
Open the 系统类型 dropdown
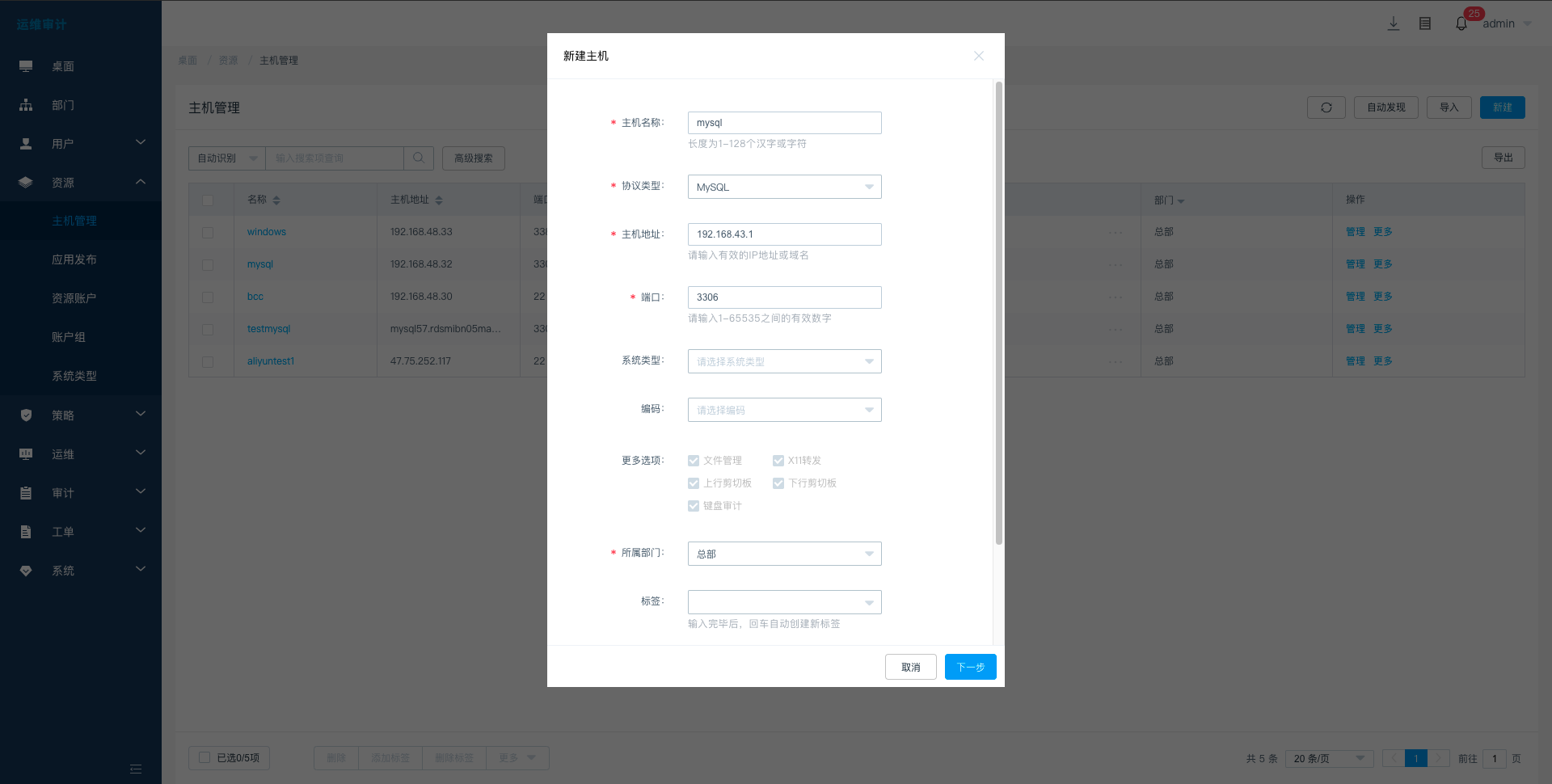point(784,361)
